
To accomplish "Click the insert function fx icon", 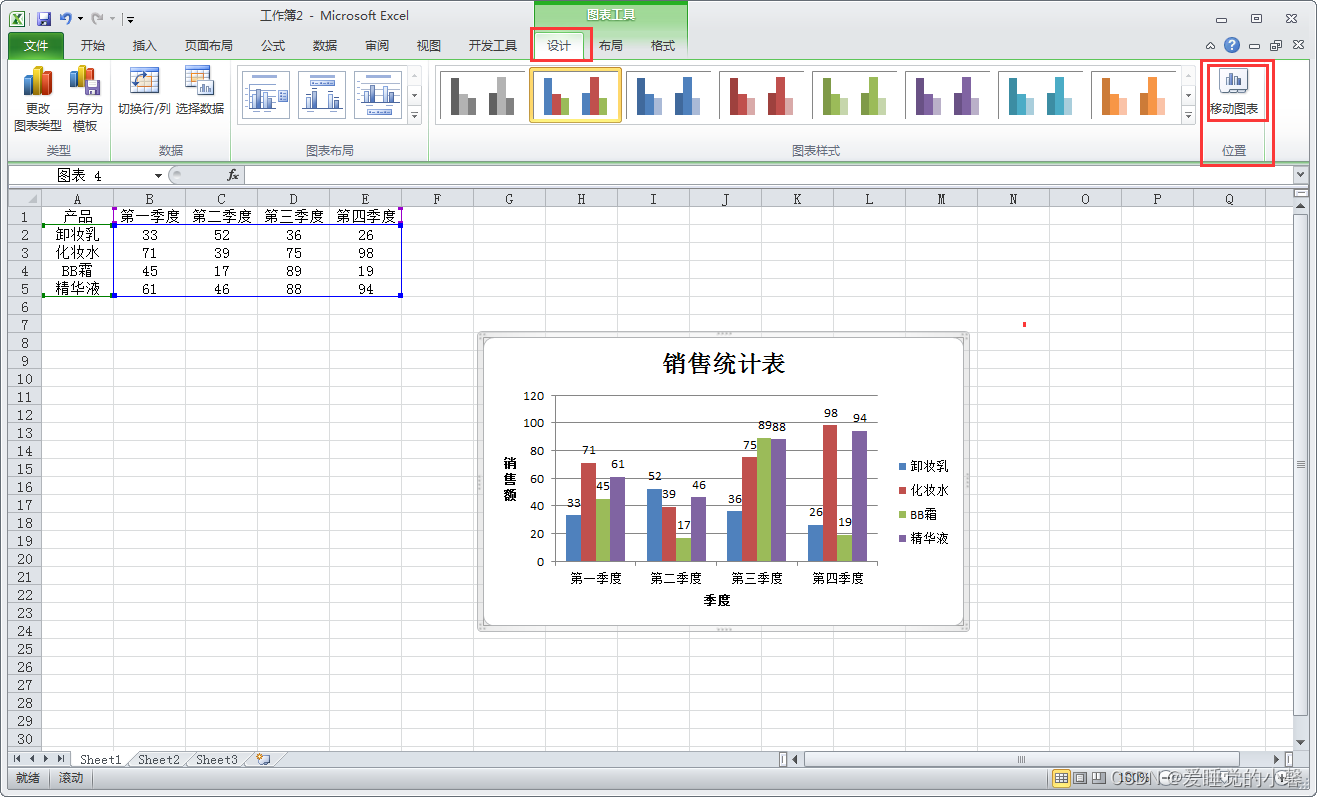I will pyautogui.click(x=232, y=175).
